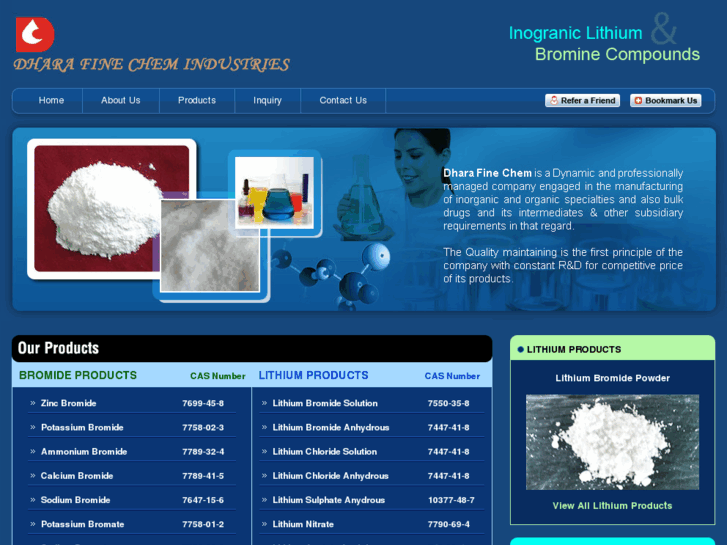The image size is (727, 545).
Task: Click the Dhara Fine Chem Industries title
Action: click(x=152, y=64)
